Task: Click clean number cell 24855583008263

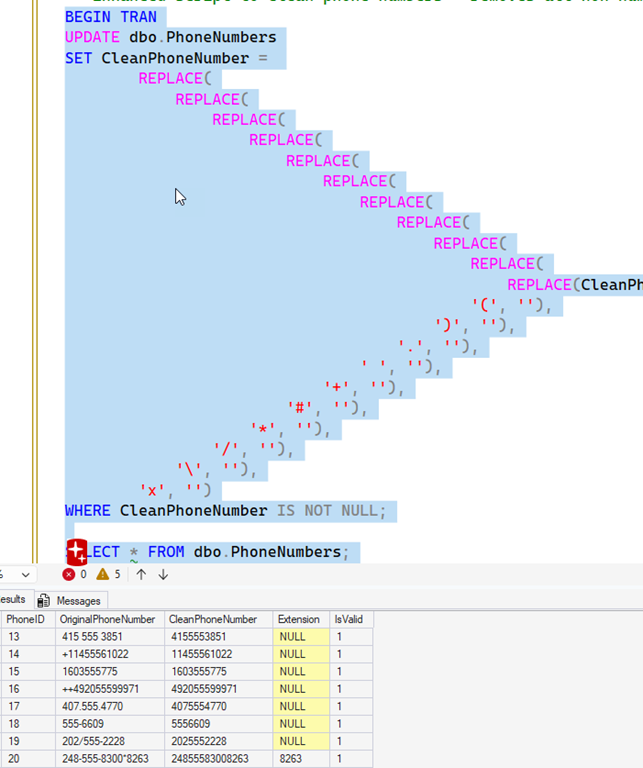Action: tap(207, 759)
